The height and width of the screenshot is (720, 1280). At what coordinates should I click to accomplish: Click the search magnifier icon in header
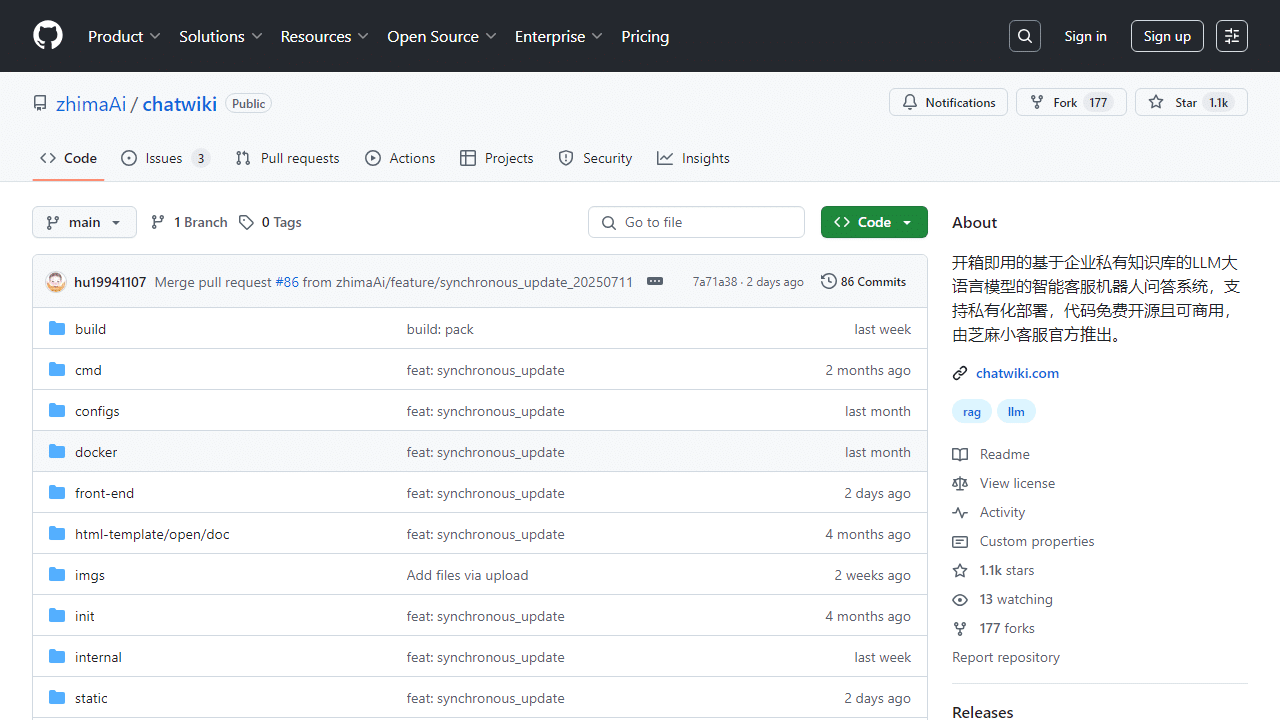[x=1025, y=36]
